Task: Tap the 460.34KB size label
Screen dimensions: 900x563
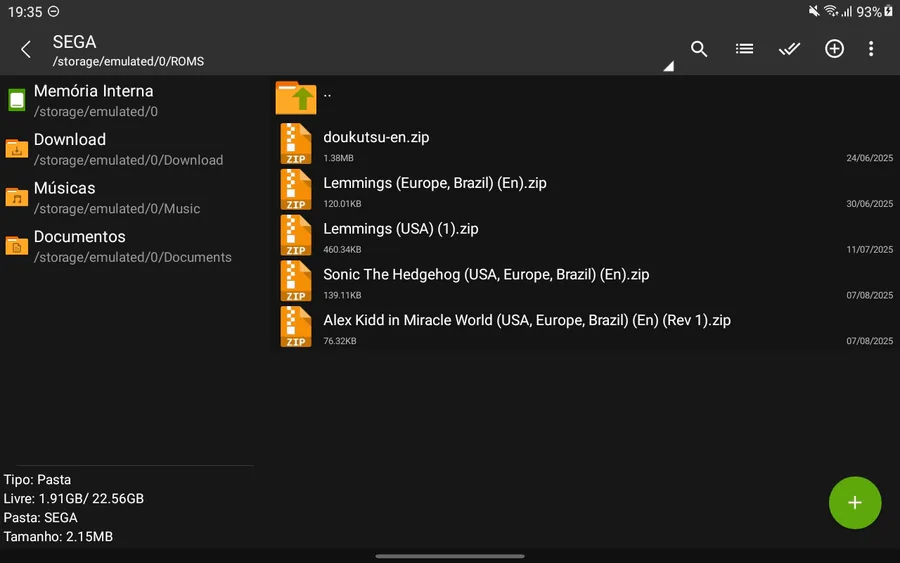Action: (x=342, y=250)
